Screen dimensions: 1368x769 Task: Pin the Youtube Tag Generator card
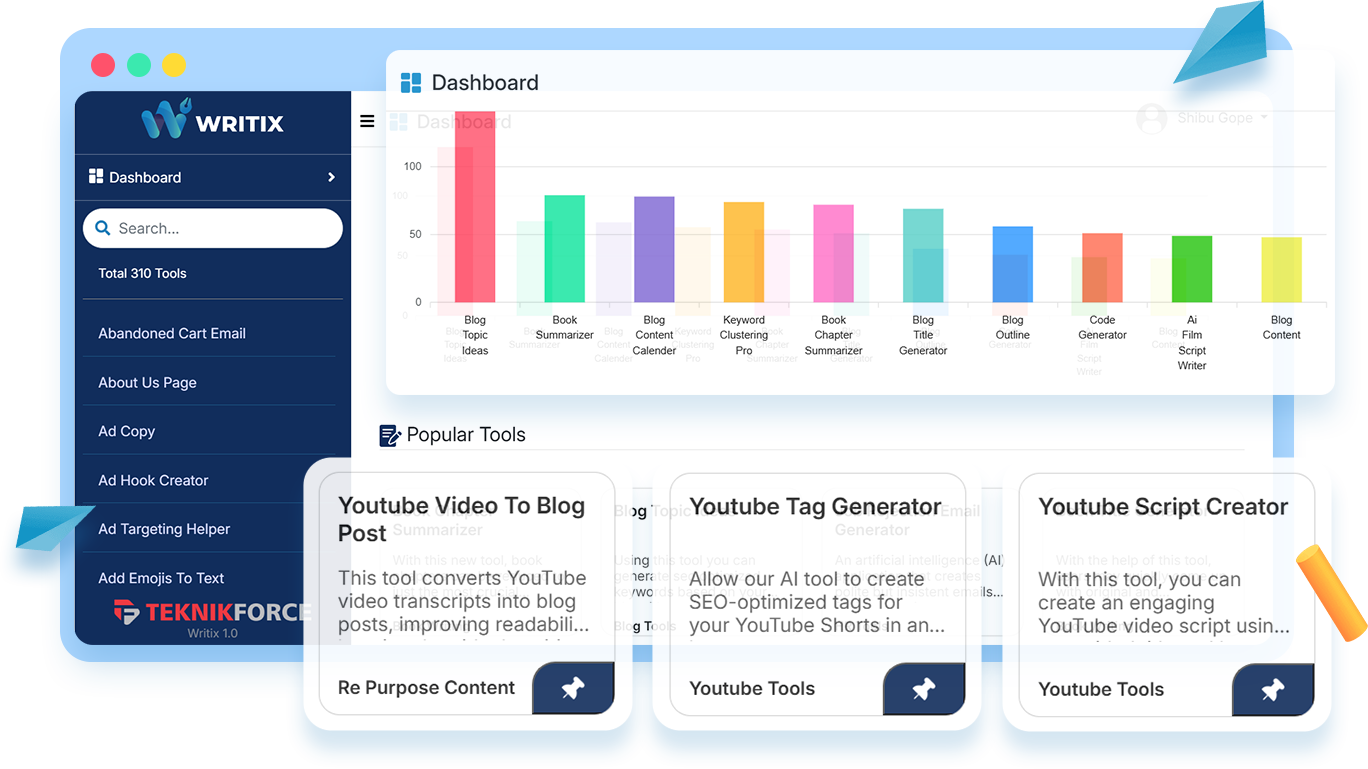tap(924, 689)
